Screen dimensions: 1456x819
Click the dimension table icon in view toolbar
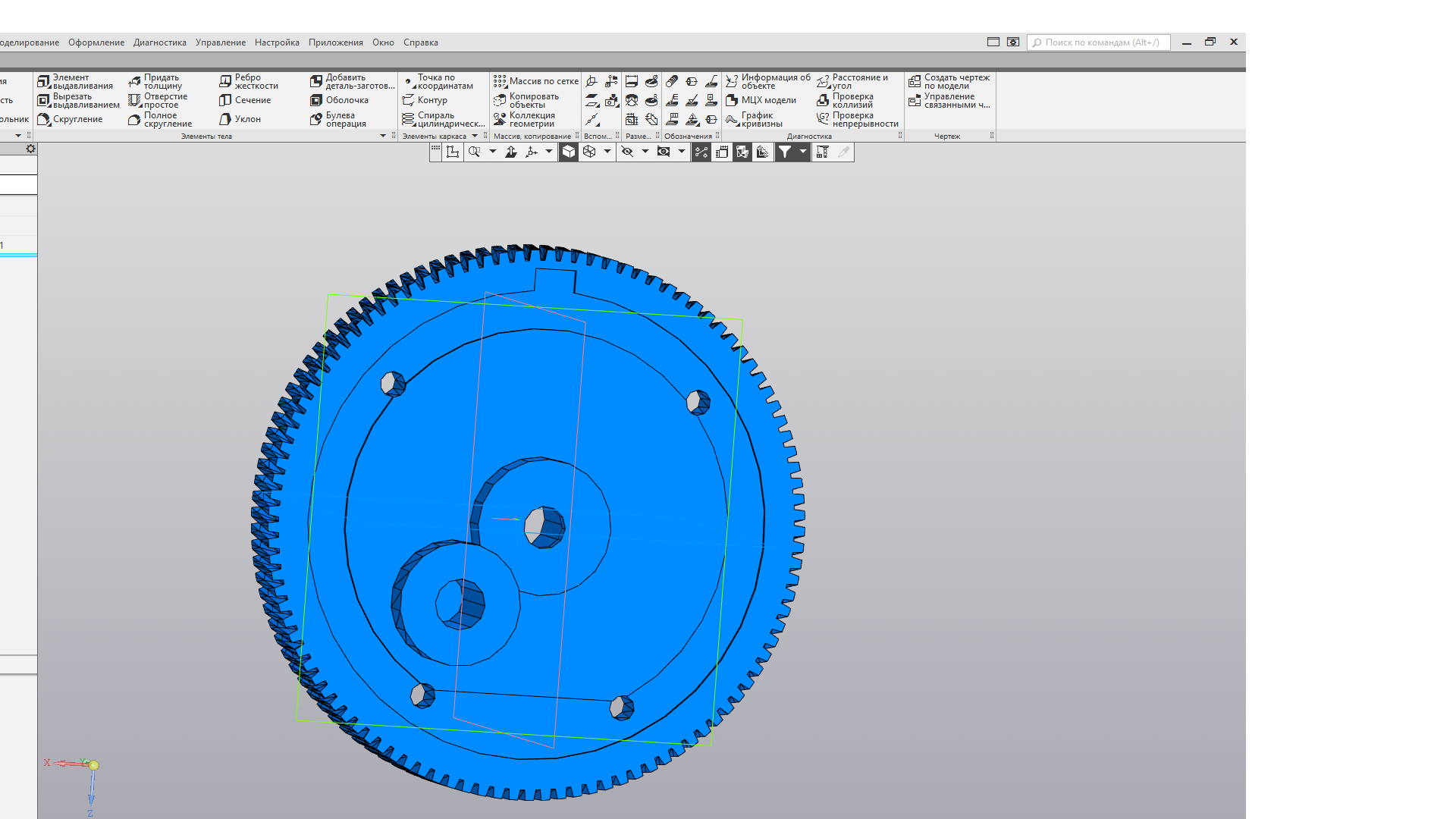(x=822, y=152)
